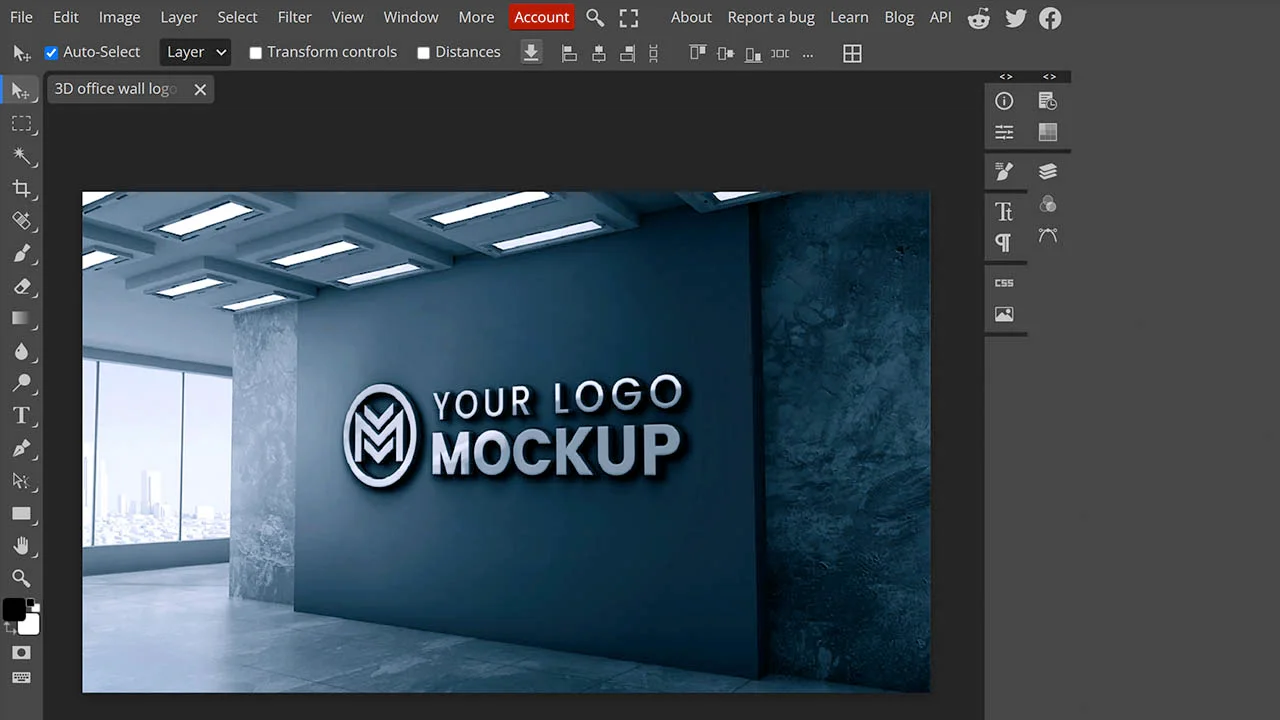1280x720 pixels.
Task: Expand more alignment options ellipsis
Action: pos(808,54)
